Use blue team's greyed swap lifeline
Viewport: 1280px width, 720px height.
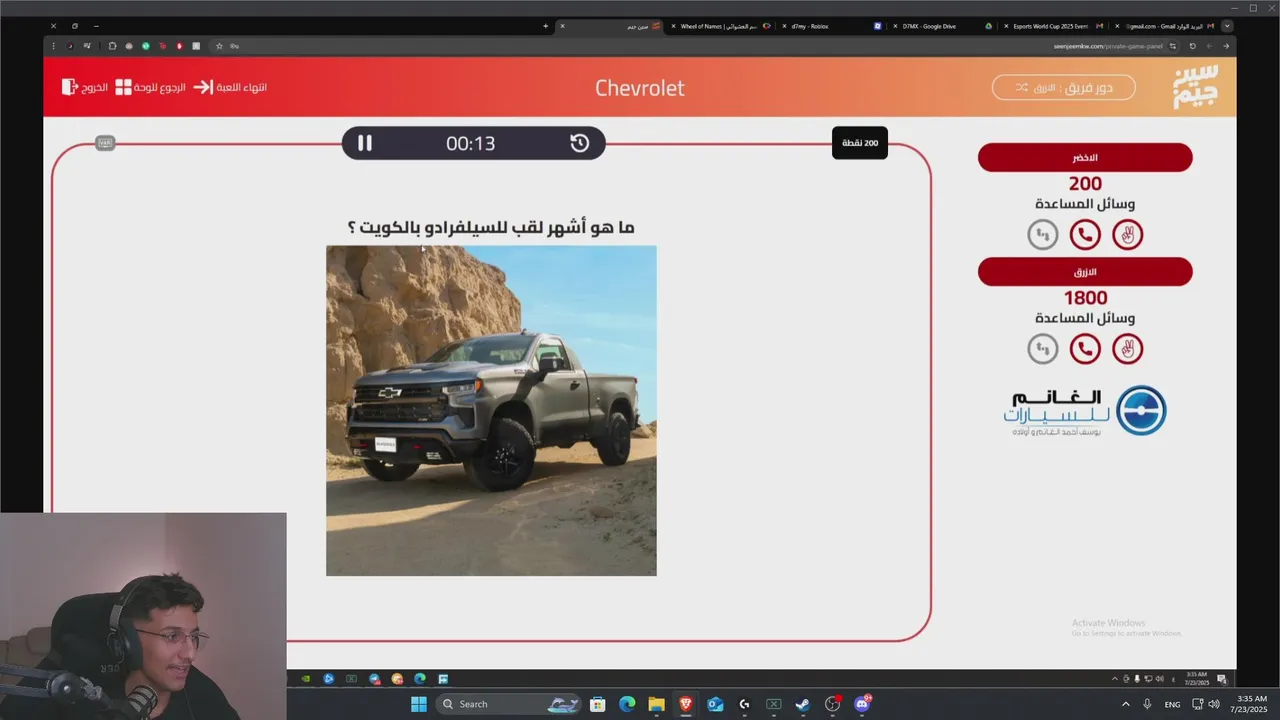tap(1043, 348)
